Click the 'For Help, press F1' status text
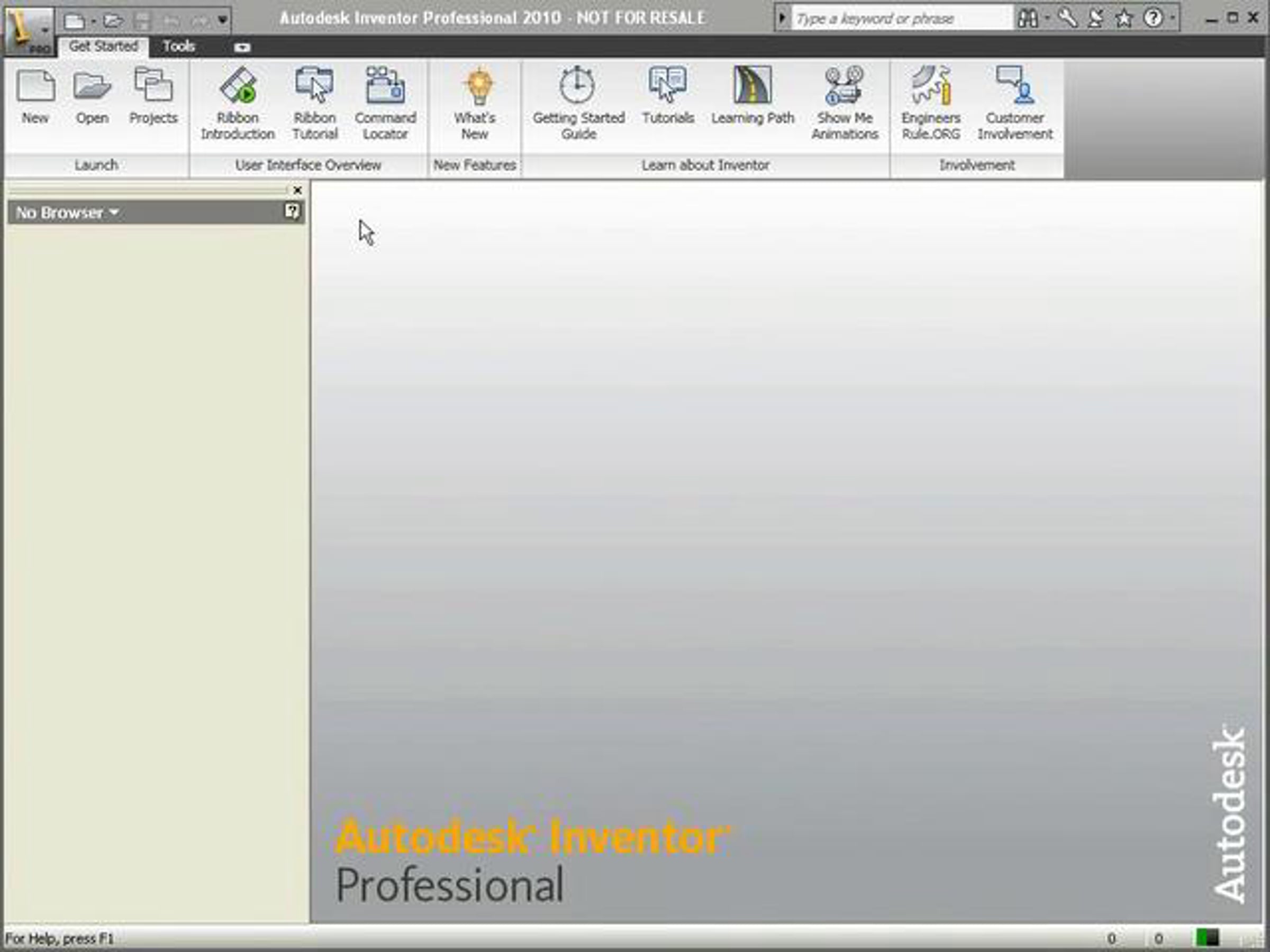The height and width of the screenshot is (952, 1270). pos(59,939)
